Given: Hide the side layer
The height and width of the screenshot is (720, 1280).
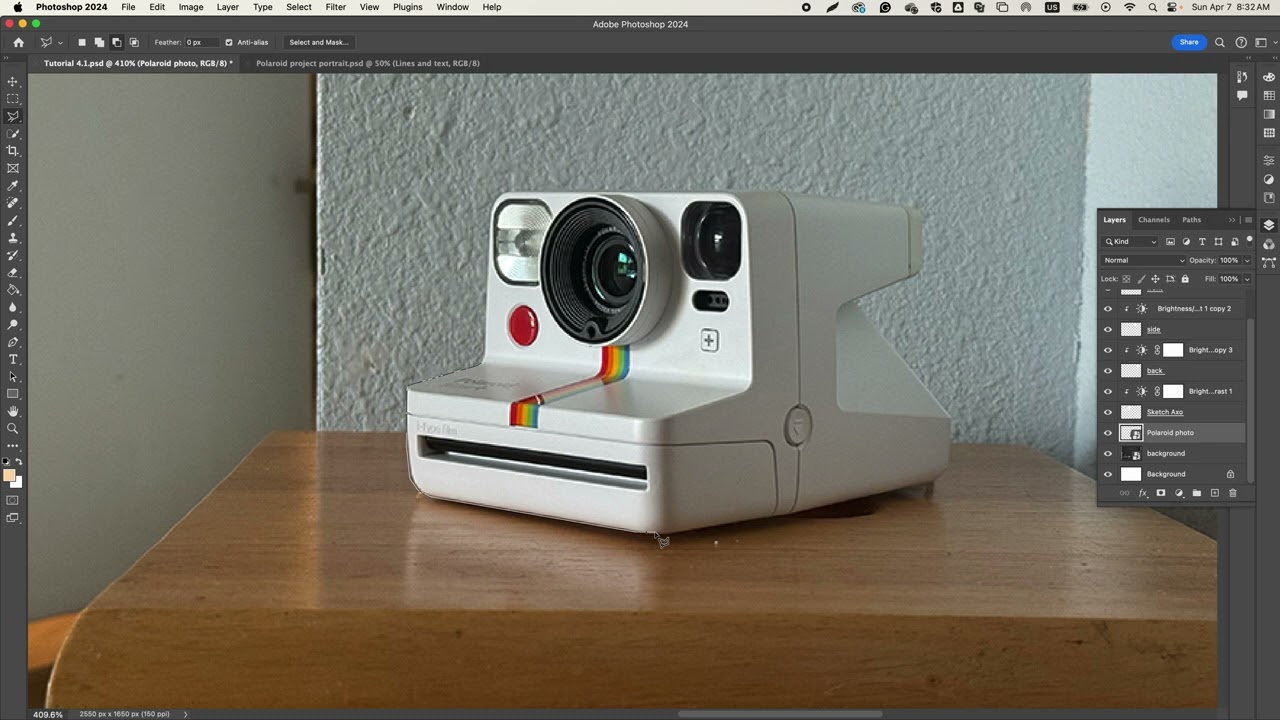Looking at the screenshot, I should (1107, 329).
